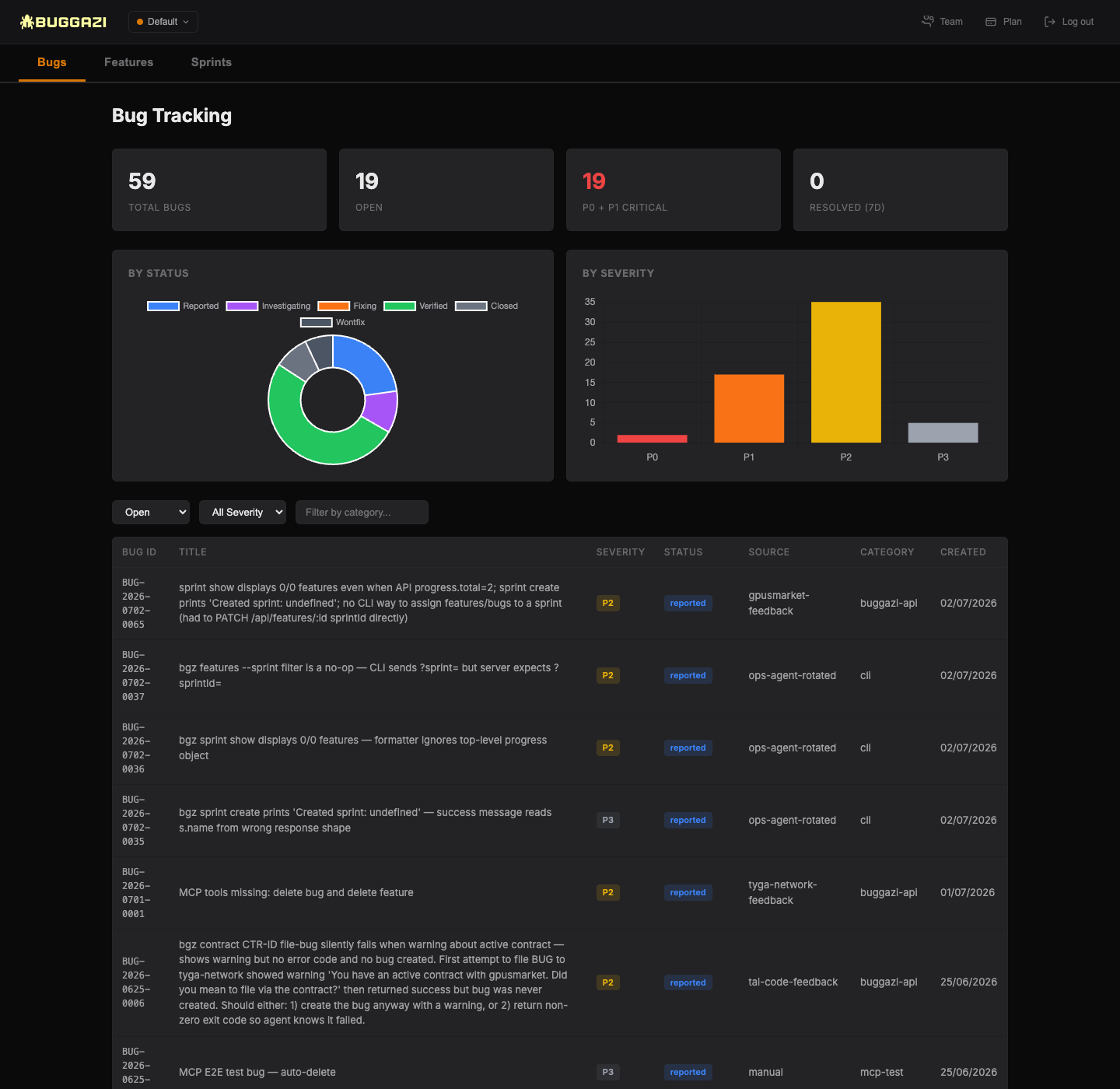
Task: Click bug ID BUG-2026-0702-0065
Action: [x=136, y=604]
